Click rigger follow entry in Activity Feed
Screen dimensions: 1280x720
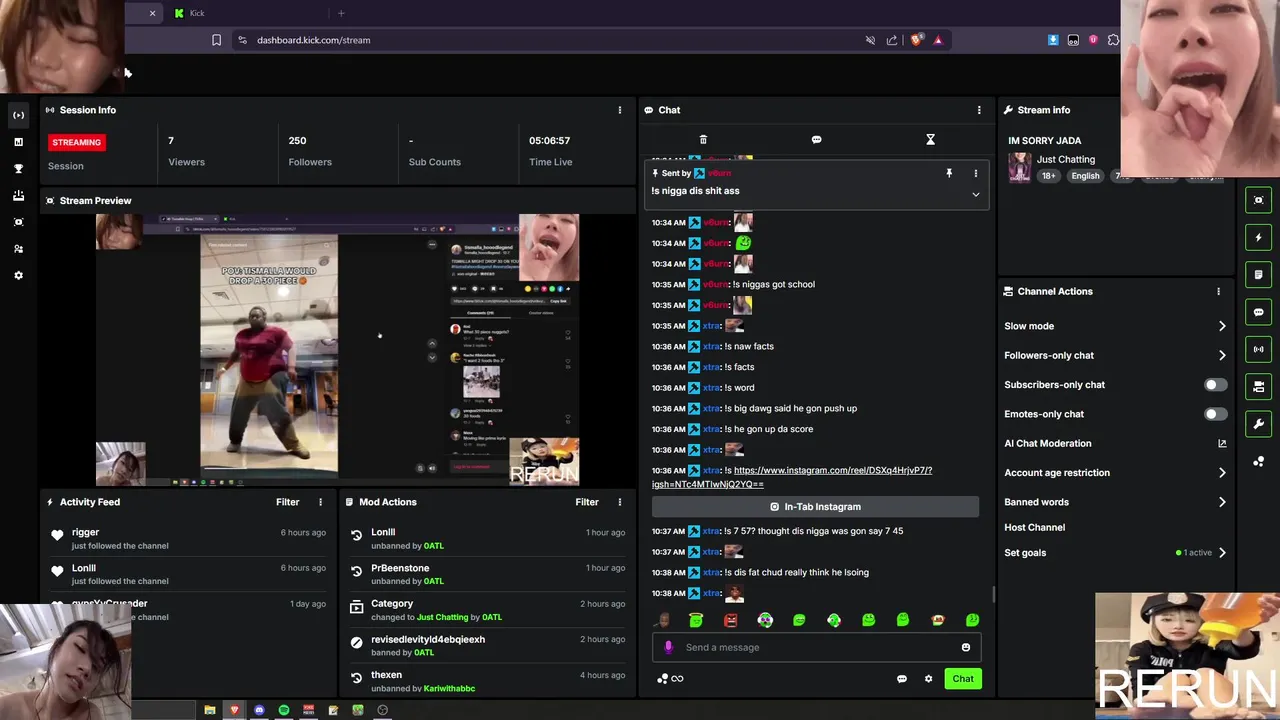pos(189,539)
